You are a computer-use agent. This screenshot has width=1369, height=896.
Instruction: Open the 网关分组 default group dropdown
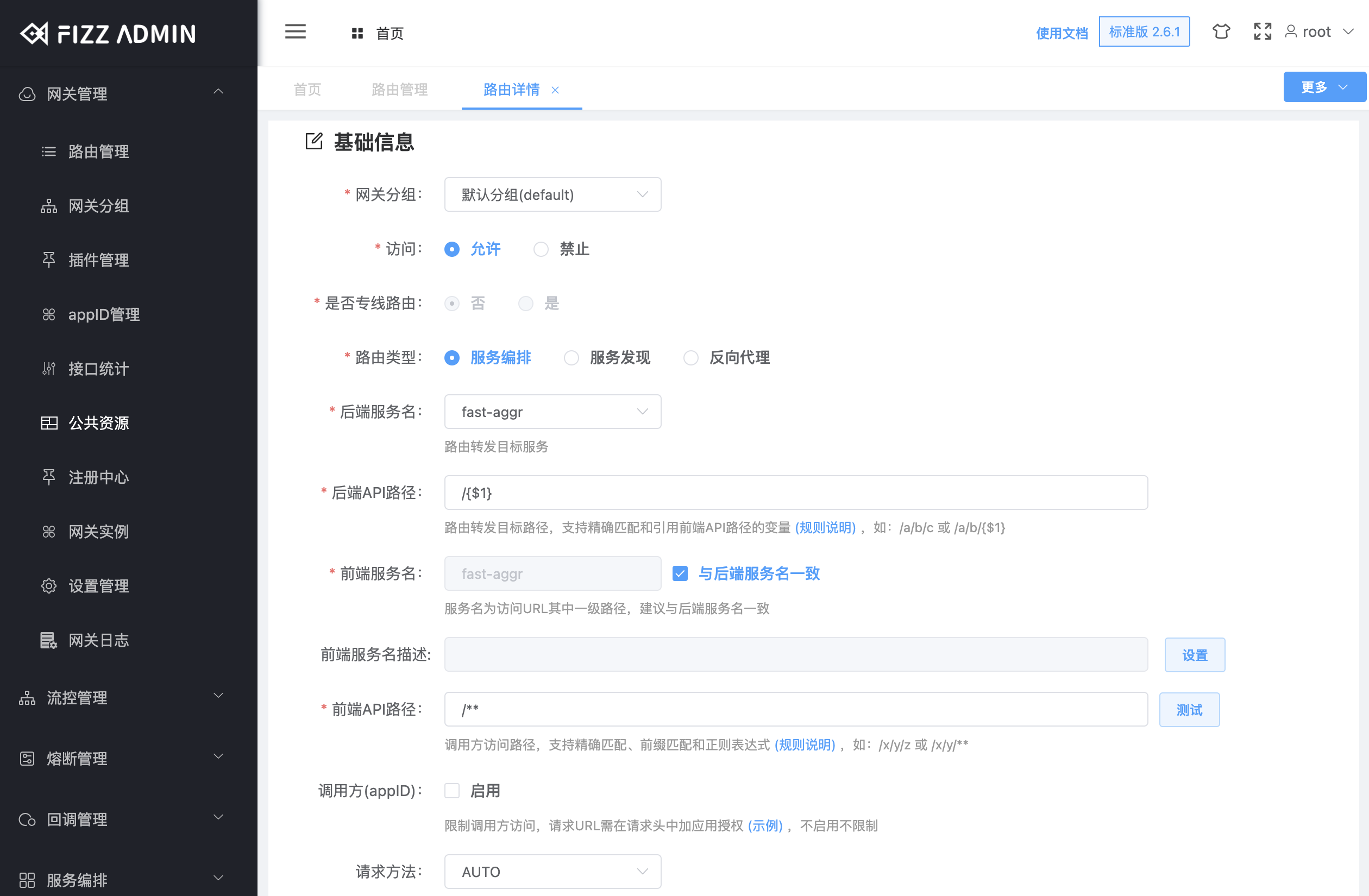pos(552,194)
